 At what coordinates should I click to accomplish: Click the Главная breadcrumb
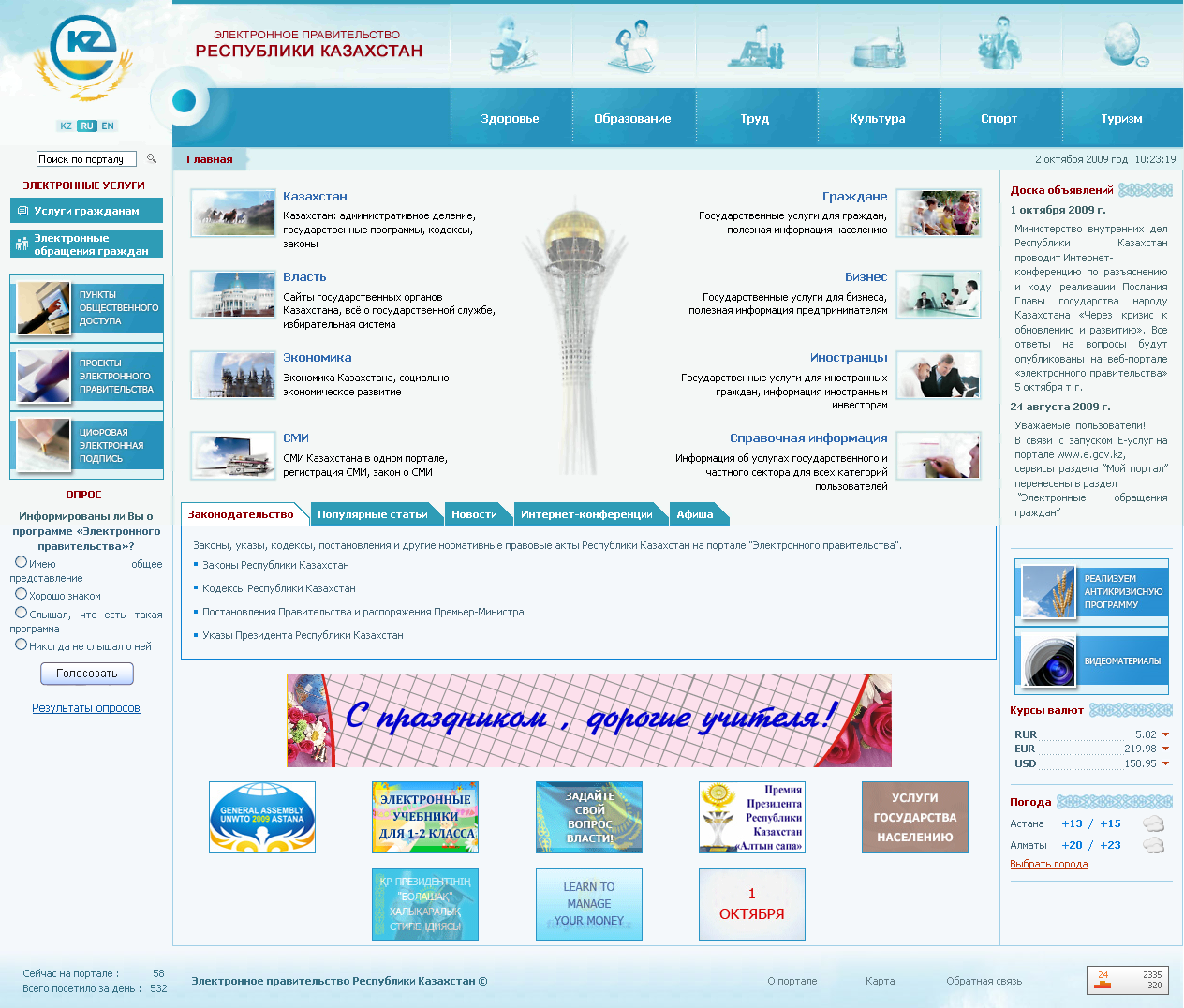(210, 159)
